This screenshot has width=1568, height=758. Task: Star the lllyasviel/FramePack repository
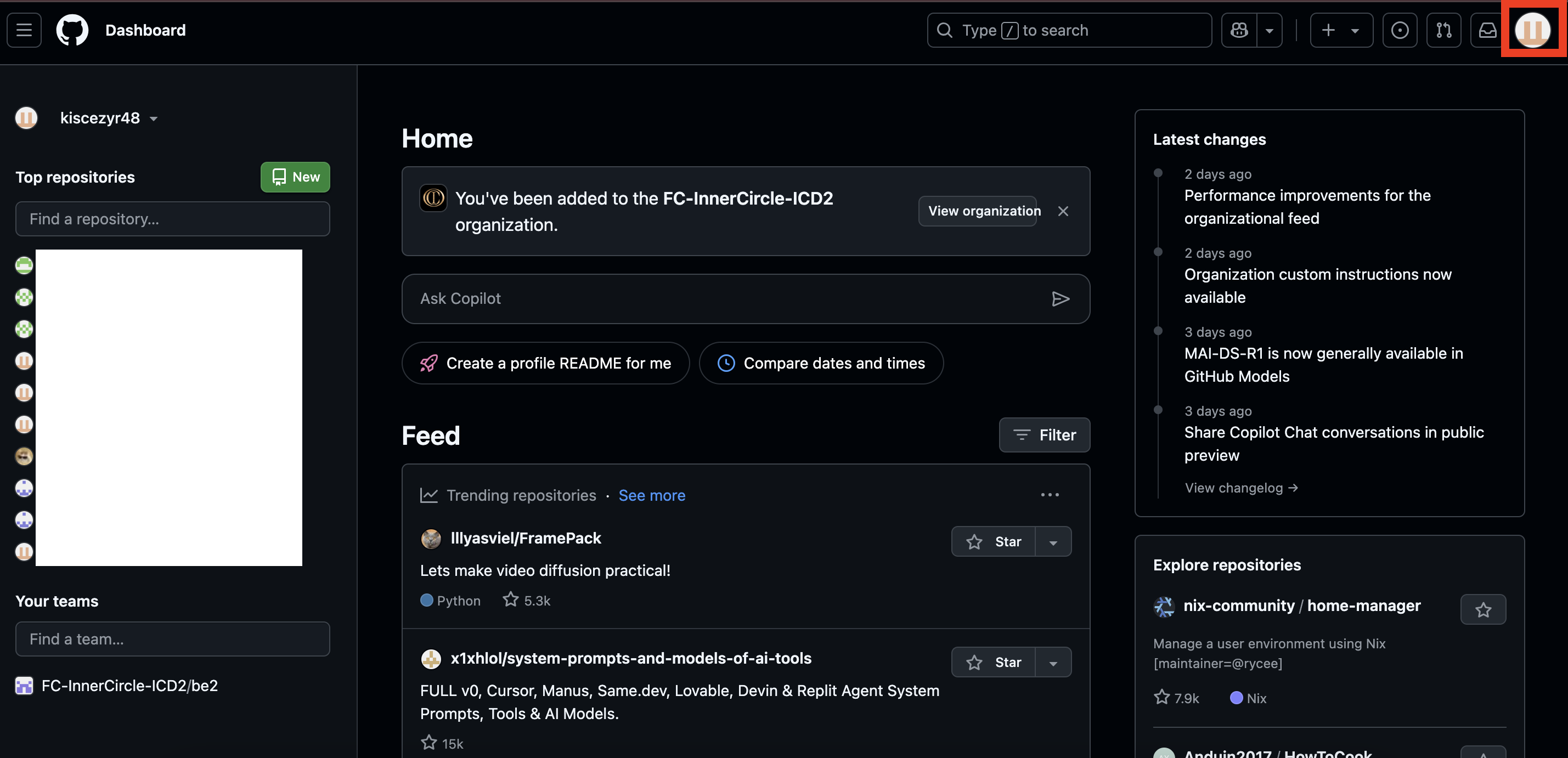[994, 541]
